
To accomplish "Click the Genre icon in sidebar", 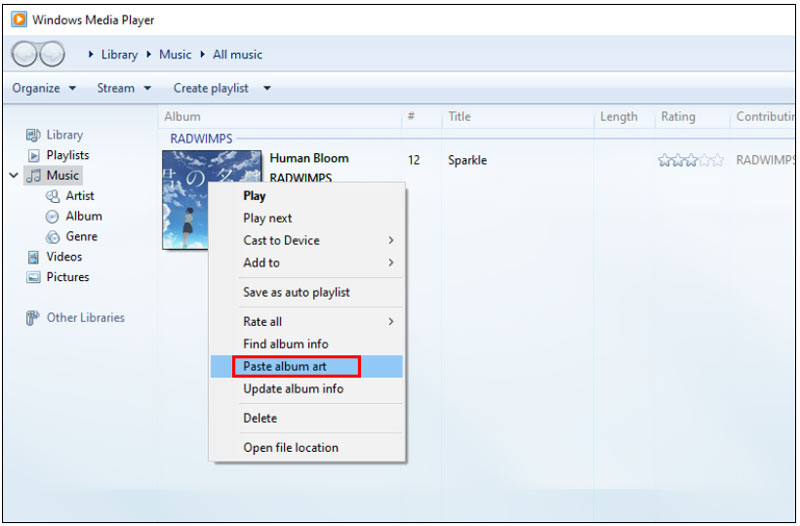I will point(53,237).
